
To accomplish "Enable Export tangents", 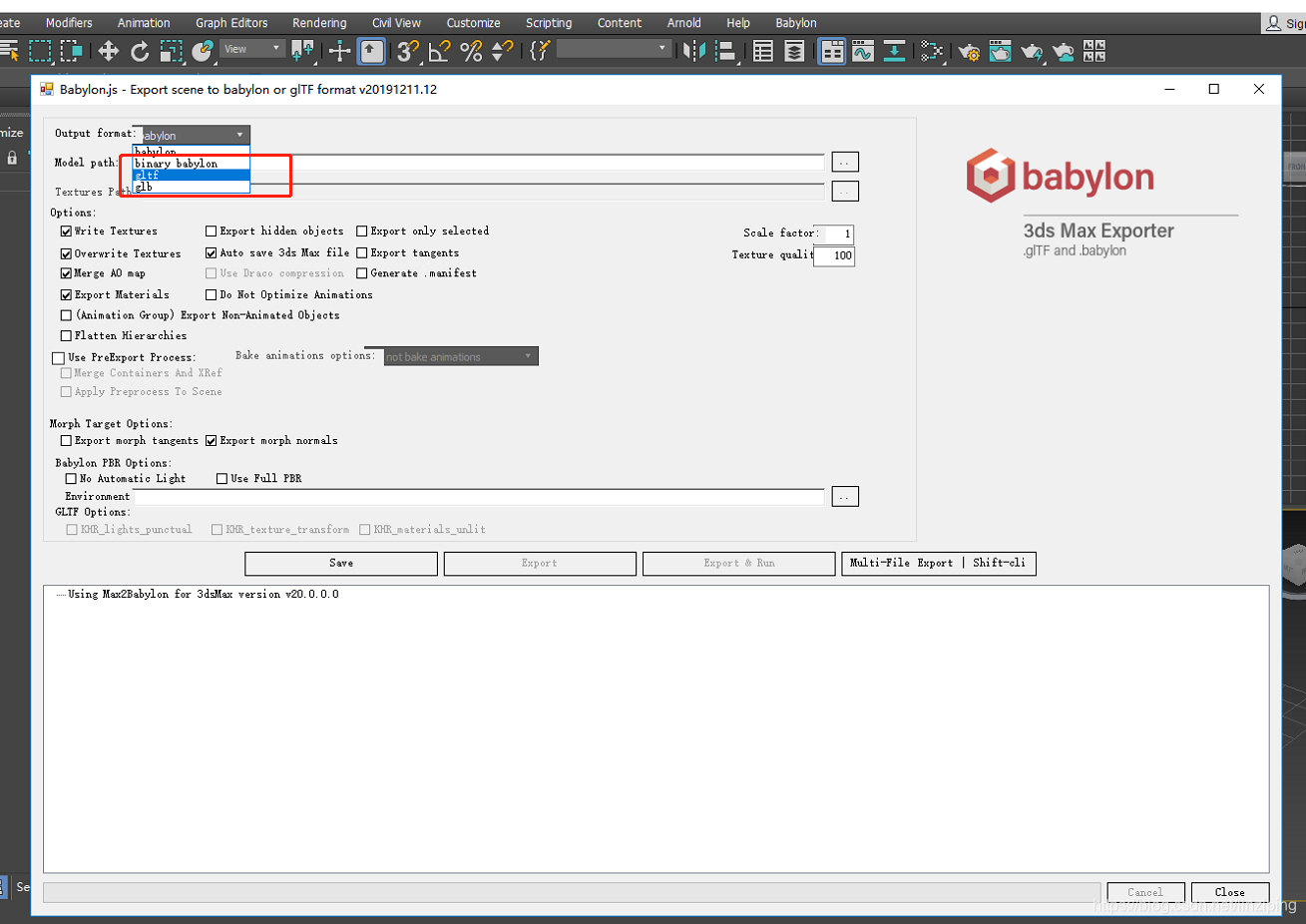I will click(362, 253).
